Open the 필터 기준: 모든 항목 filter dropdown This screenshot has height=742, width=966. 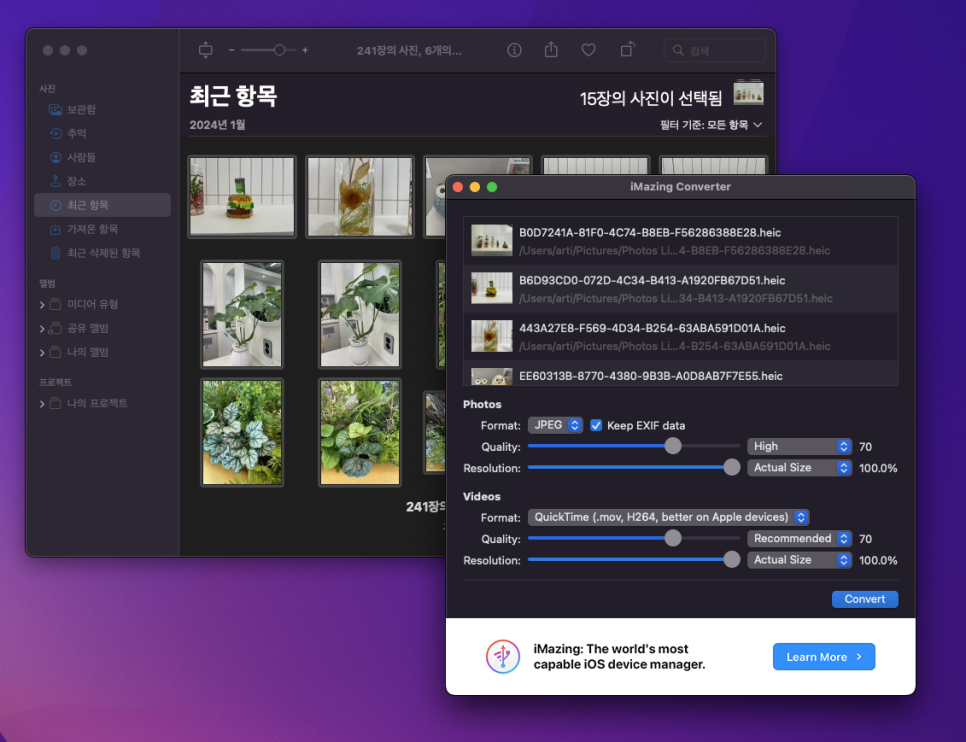point(711,125)
